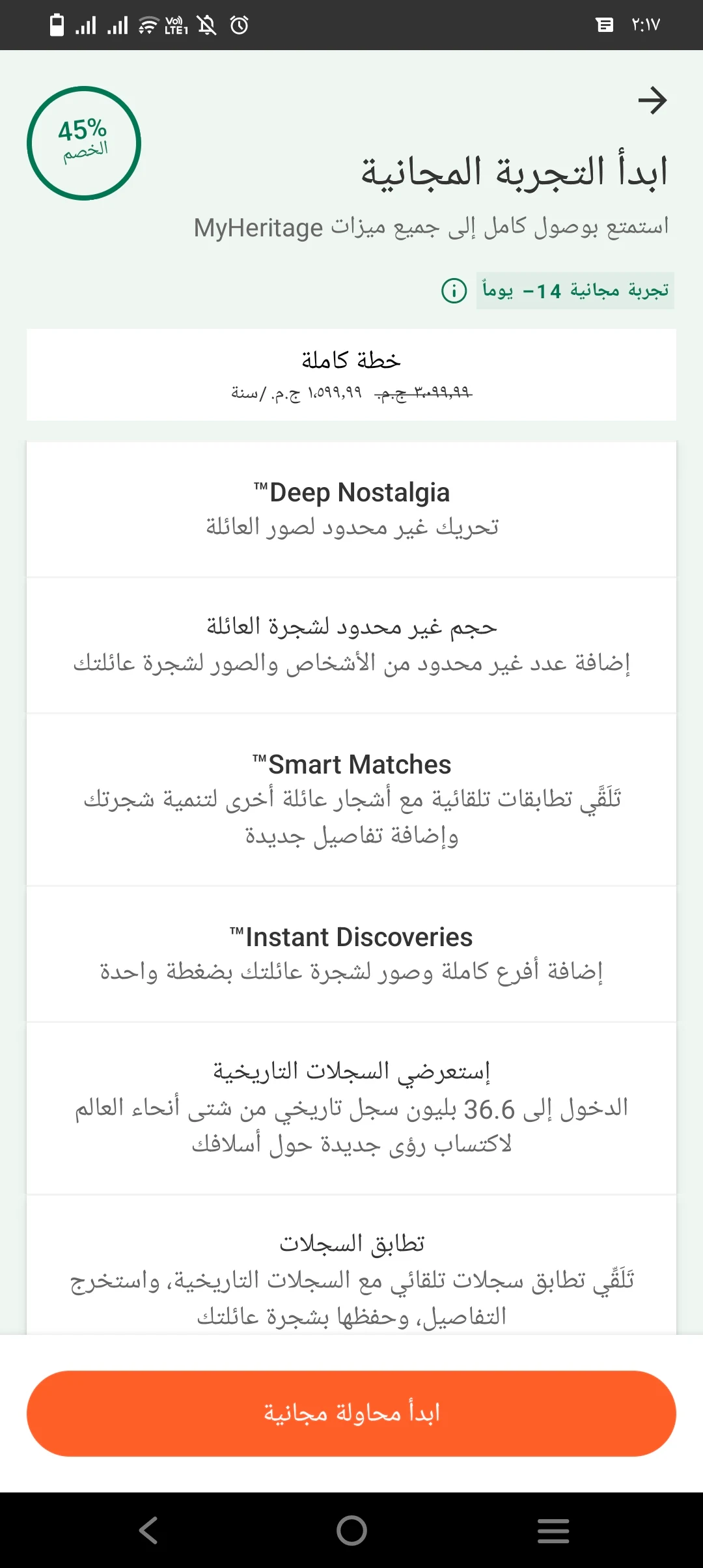This screenshot has height=1568, width=703.
Task: Open the Android recent apps menu
Action: coord(553,1530)
